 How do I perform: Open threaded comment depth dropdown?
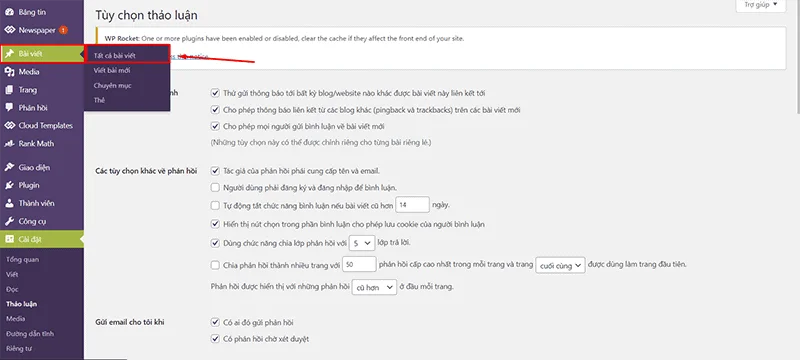pyautogui.click(x=362, y=243)
